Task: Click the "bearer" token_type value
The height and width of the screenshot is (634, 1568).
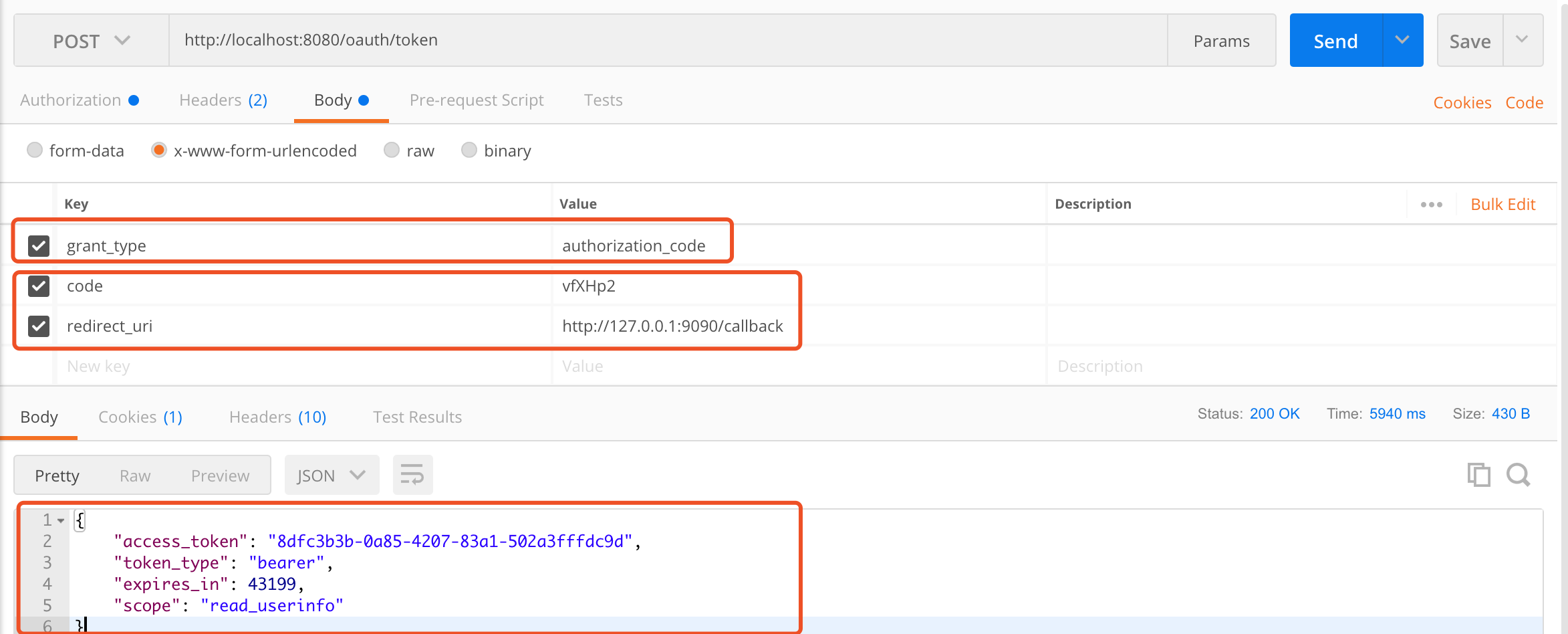Action: click(287, 562)
